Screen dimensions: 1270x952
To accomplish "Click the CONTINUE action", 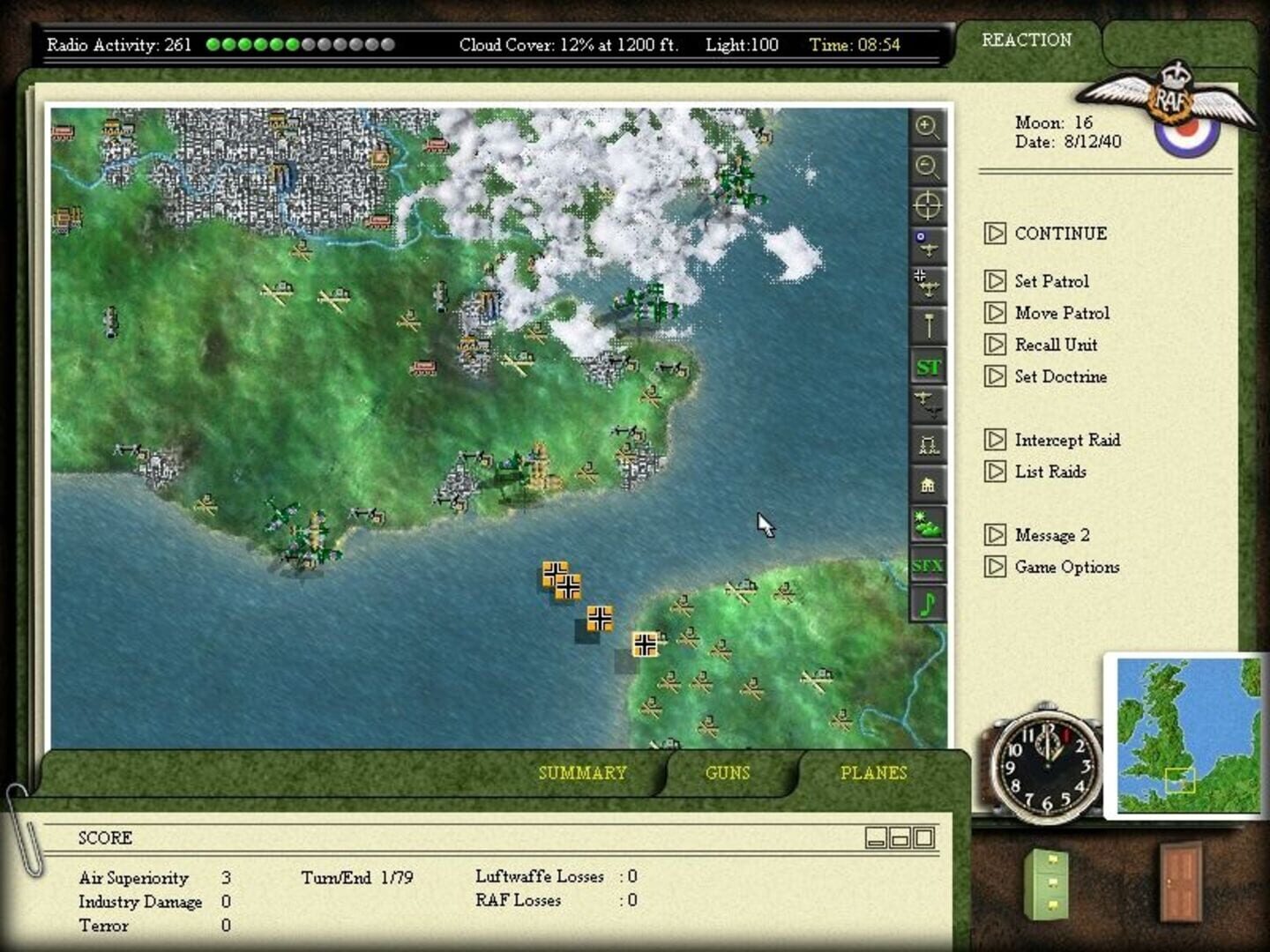I will click(x=1060, y=234).
